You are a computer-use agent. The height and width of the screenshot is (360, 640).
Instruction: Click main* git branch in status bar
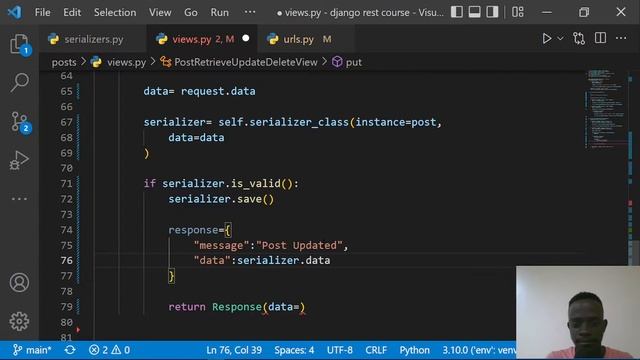pyautogui.click(x=32, y=350)
